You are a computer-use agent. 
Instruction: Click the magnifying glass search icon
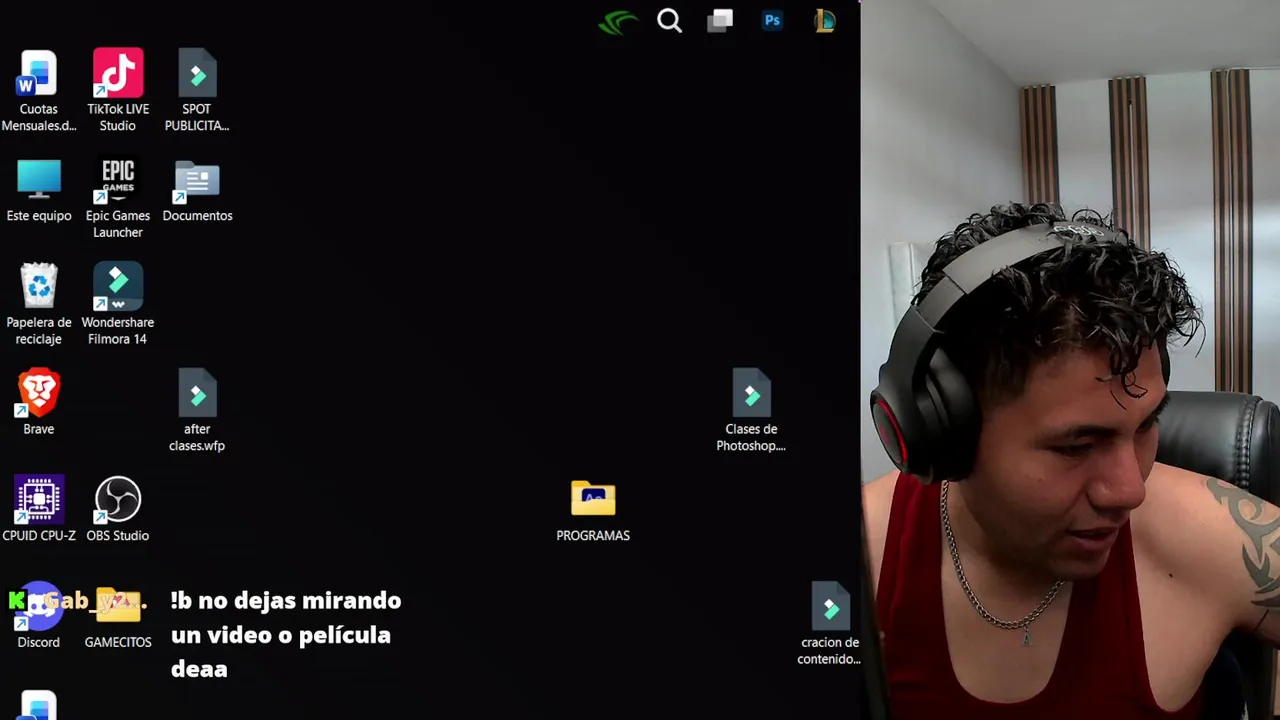[669, 21]
